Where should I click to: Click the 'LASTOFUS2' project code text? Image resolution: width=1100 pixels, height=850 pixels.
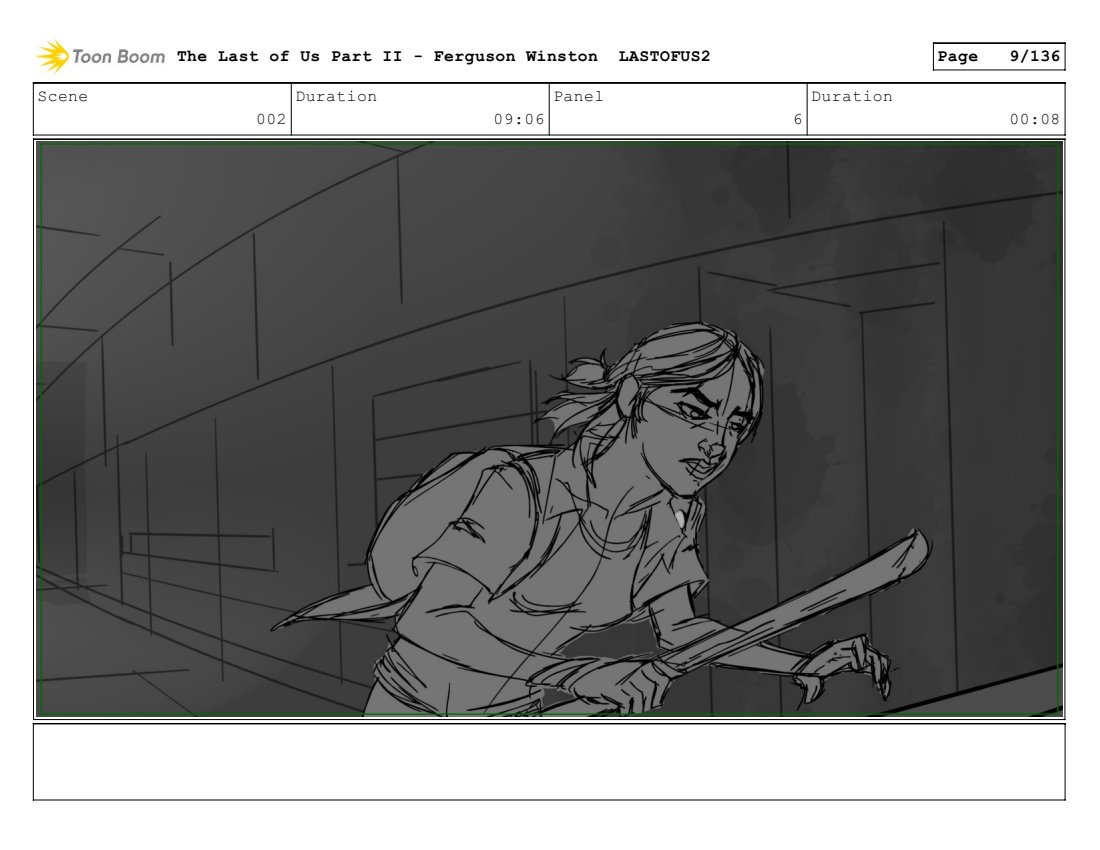click(x=664, y=56)
